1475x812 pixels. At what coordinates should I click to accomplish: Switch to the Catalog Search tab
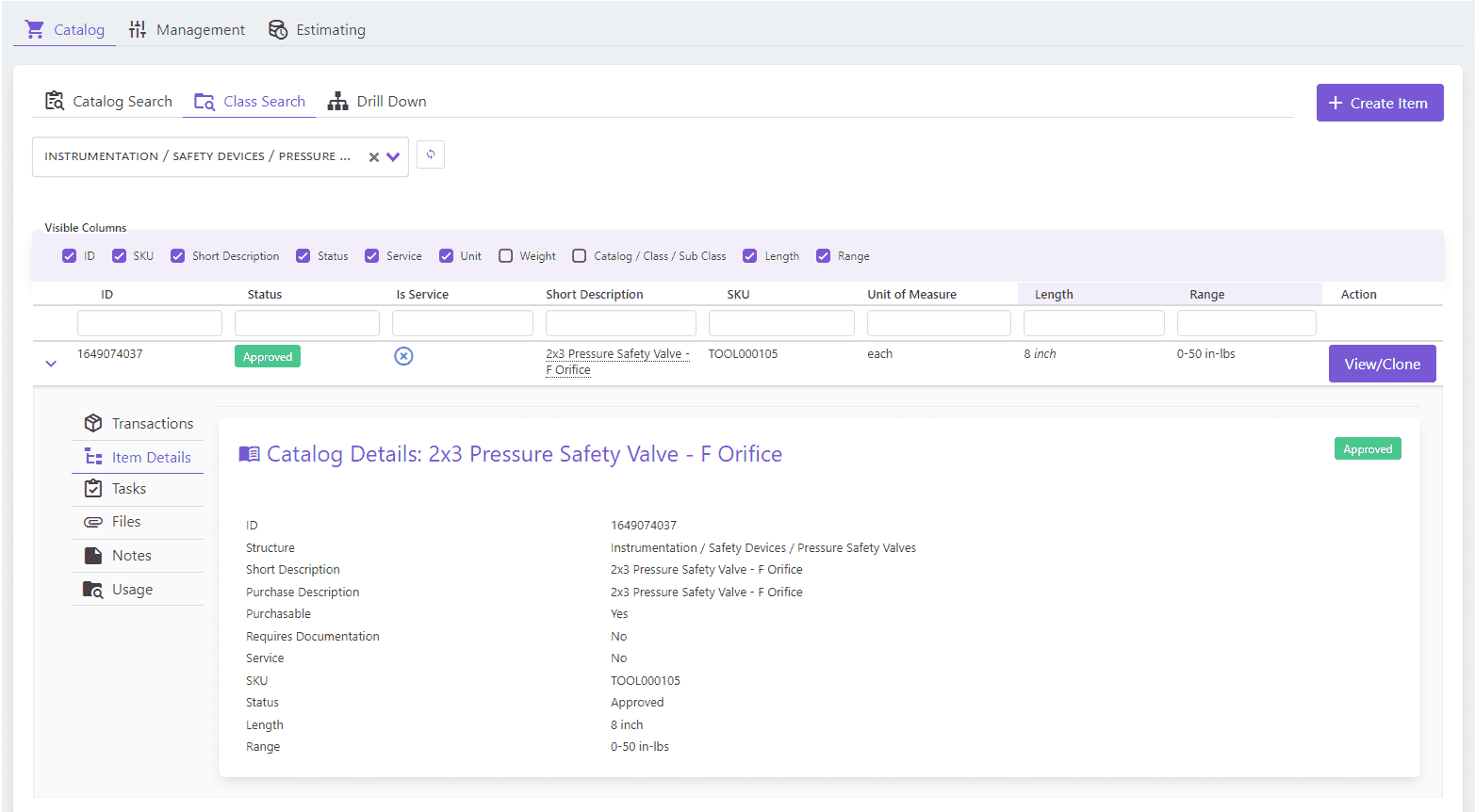click(x=107, y=100)
